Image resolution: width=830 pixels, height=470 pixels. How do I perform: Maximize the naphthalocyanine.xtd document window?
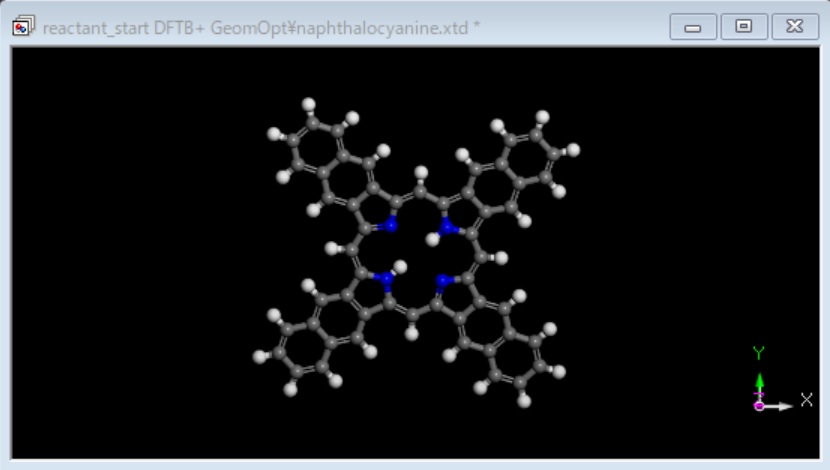pos(744,26)
